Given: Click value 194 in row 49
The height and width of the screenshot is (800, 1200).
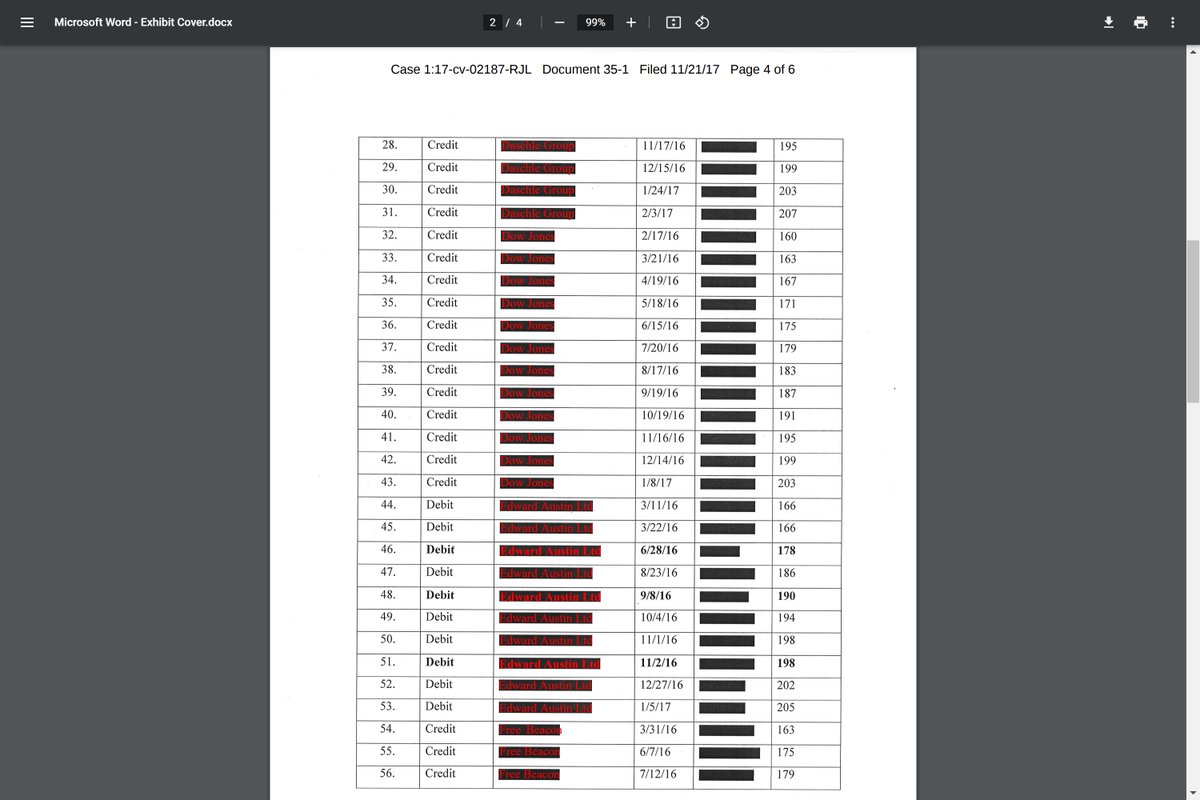Looking at the screenshot, I should point(787,619).
